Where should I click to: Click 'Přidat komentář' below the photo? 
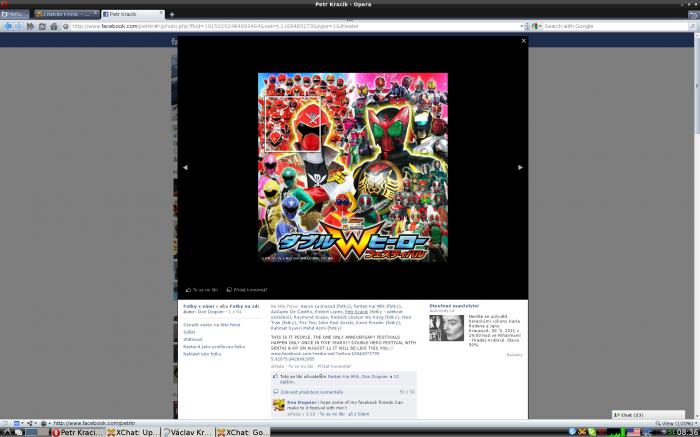(x=247, y=290)
